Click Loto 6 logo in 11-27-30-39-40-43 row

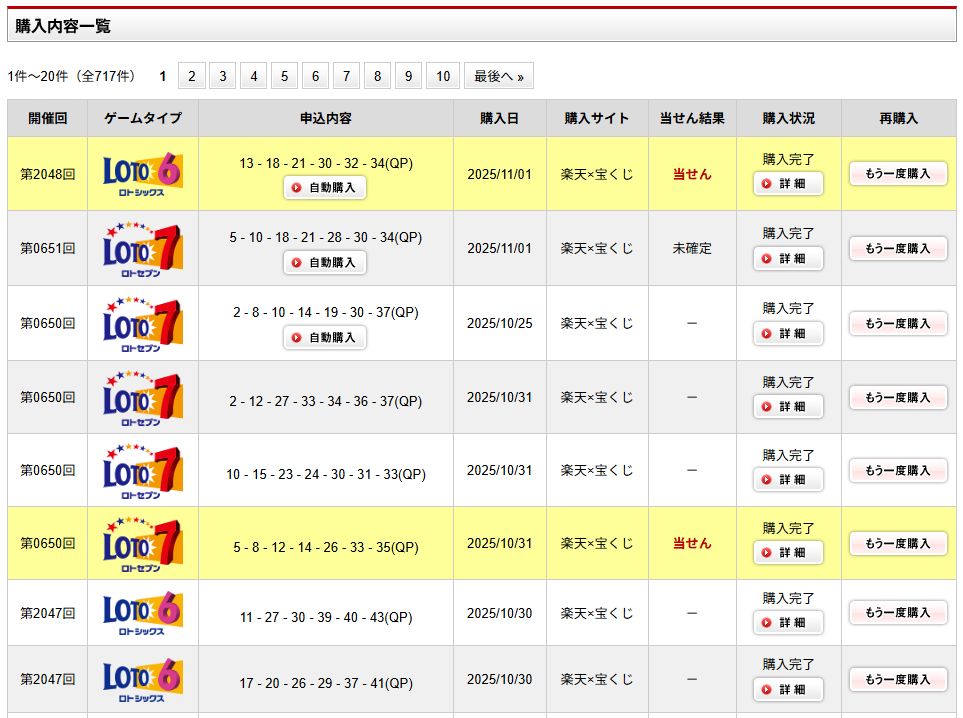click(143, 613)
